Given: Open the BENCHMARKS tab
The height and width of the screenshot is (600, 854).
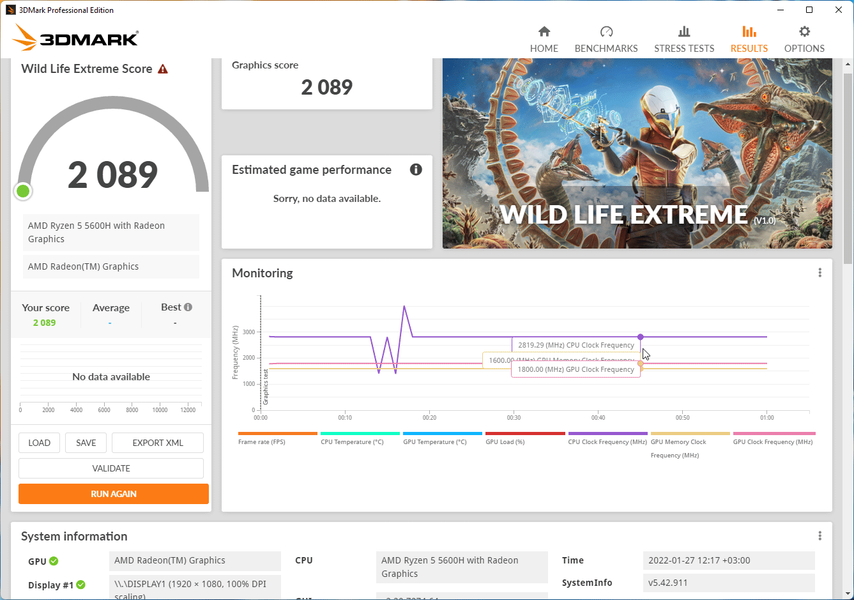Looking at the screenshot, I should point(606,39).
